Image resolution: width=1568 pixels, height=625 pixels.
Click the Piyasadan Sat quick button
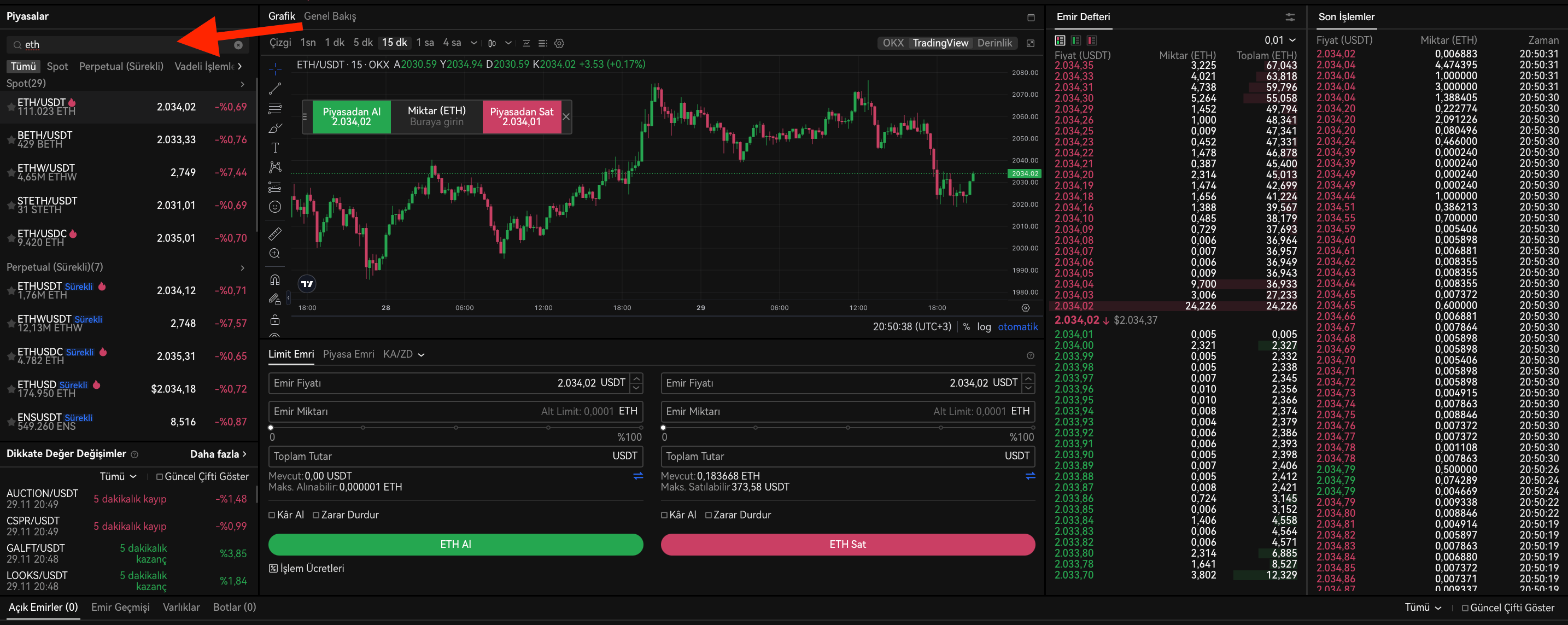pos(521,116)
